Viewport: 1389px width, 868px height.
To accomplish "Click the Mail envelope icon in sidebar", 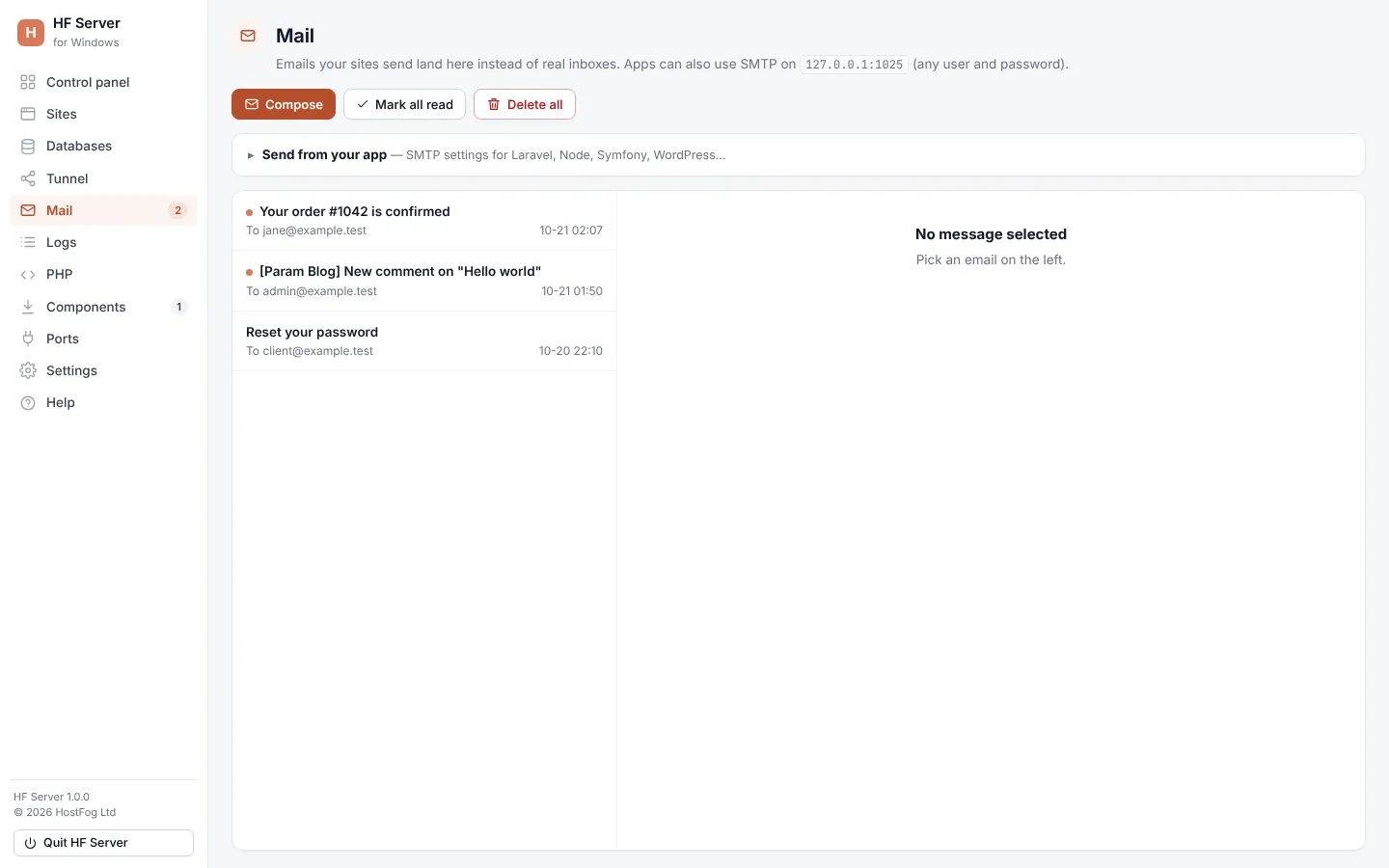I will pyautogui.click(x=28, y=210).
